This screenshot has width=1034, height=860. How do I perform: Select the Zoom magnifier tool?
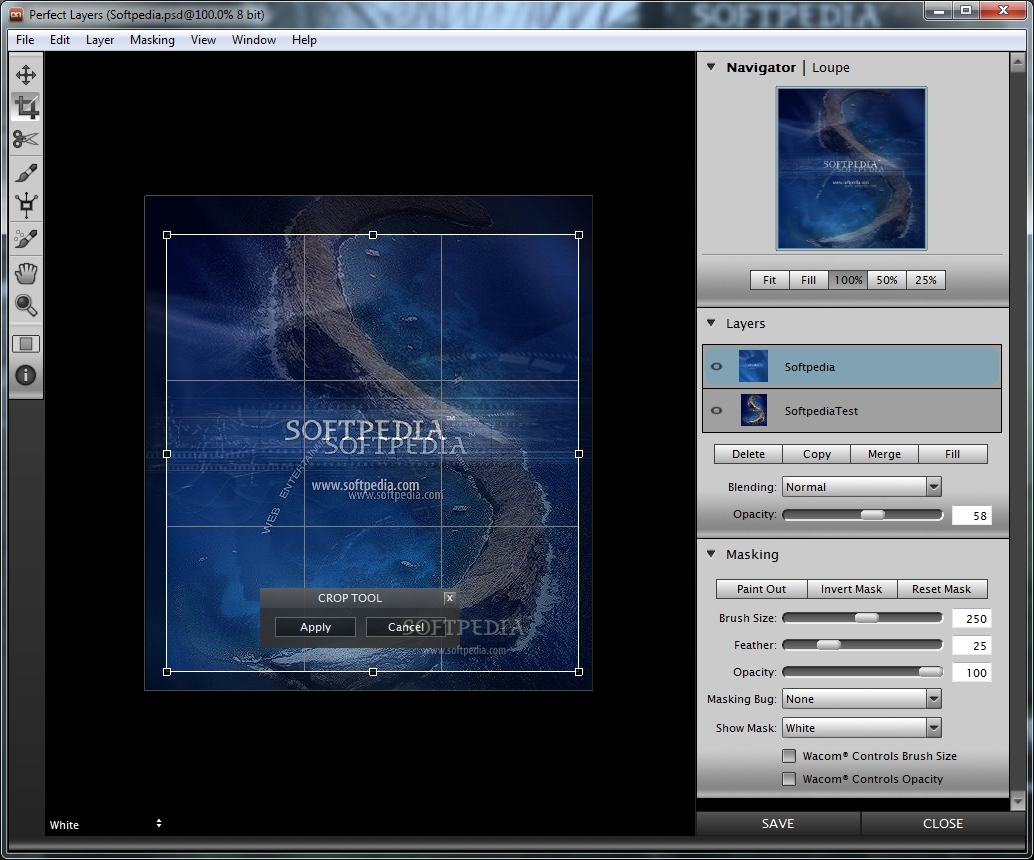pos(26,305)
